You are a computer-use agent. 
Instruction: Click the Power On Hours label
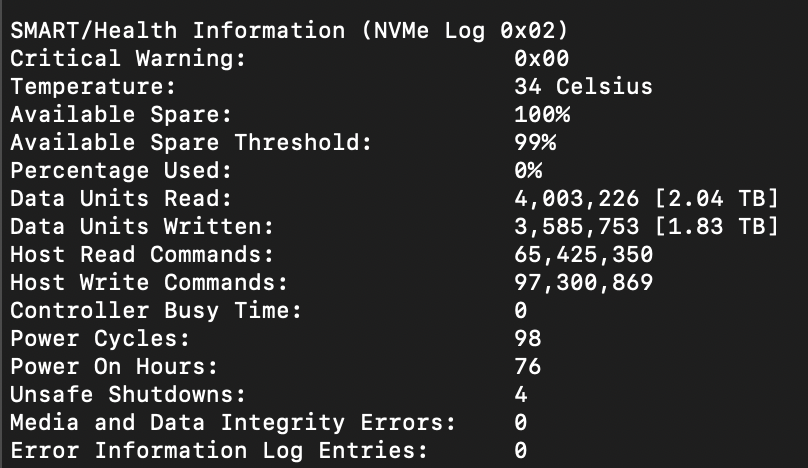tap(114, 366)
